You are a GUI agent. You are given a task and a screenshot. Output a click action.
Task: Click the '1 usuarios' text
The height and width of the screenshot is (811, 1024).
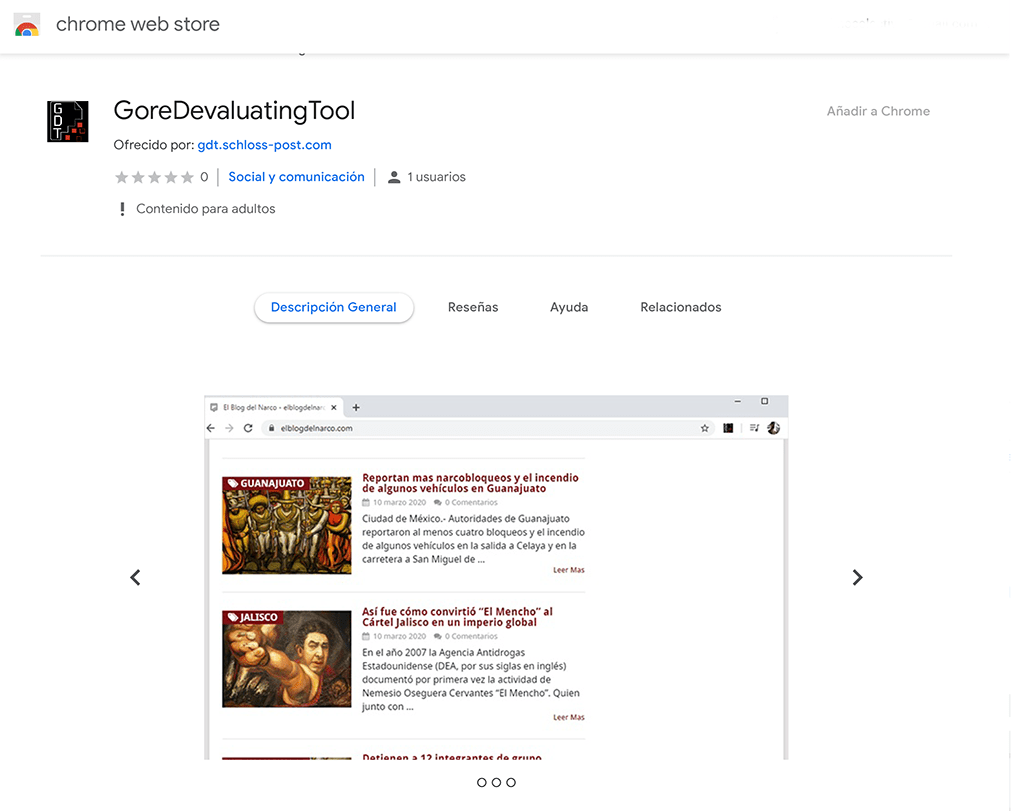click(x=436, y=177)
